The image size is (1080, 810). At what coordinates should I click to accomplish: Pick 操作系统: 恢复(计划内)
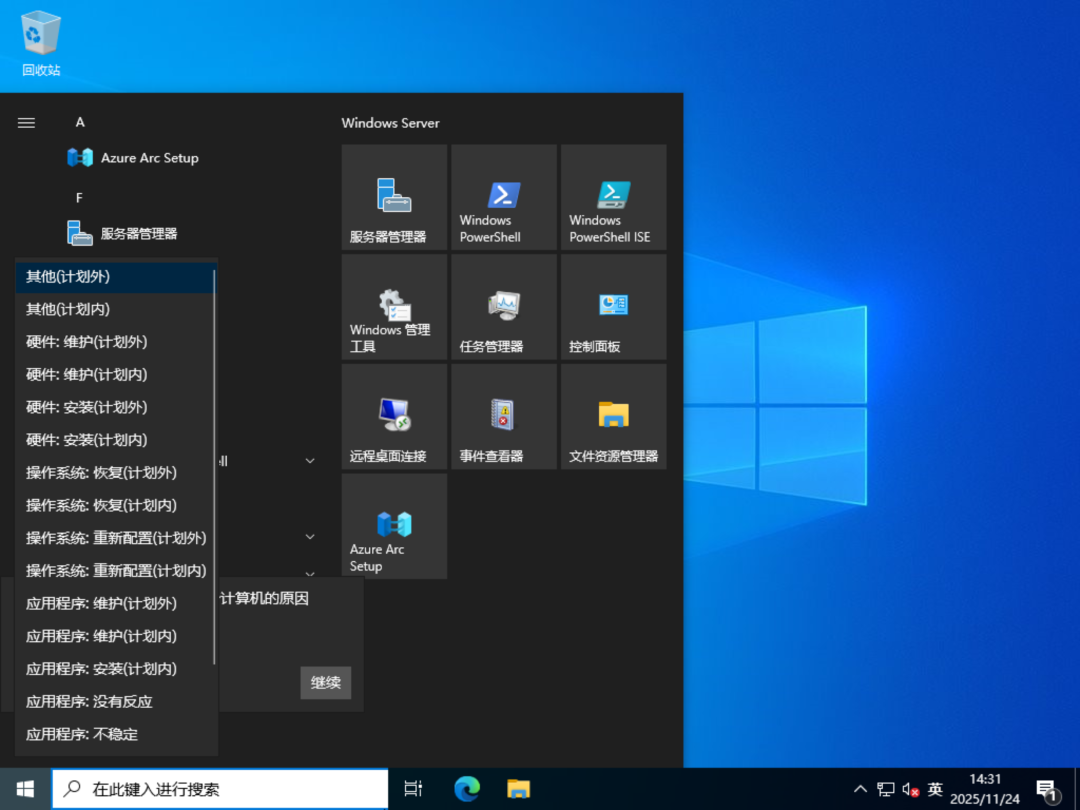(x=115, y=506)
